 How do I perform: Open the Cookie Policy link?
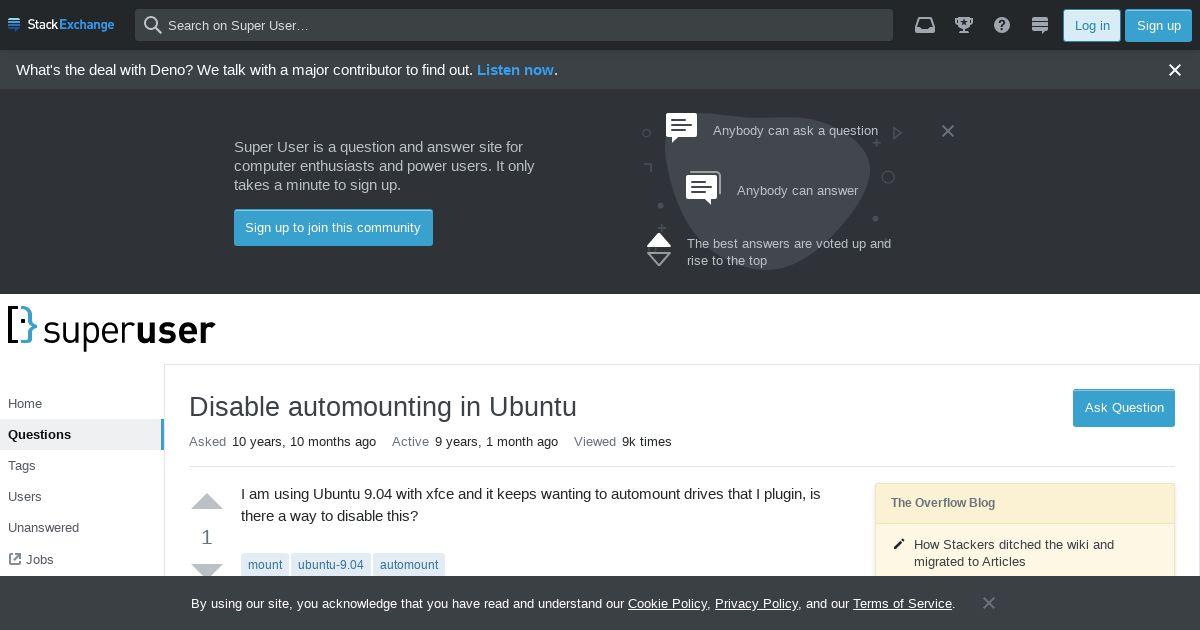668,604
